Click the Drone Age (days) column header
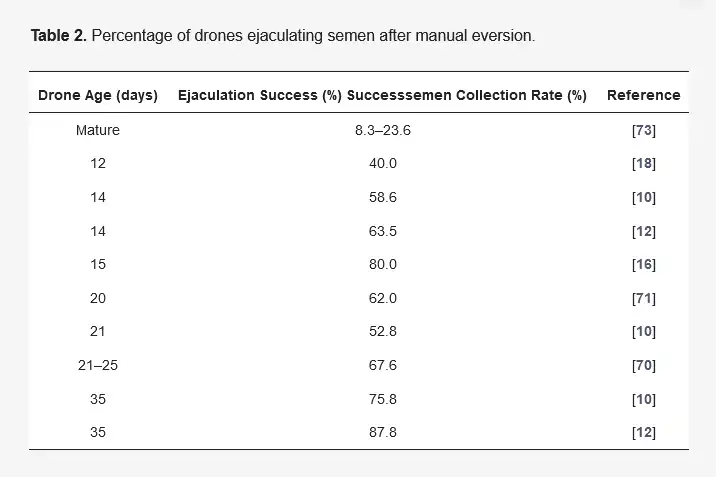The height and width of the screenshot is (477, 716). (x=98, y=96)
